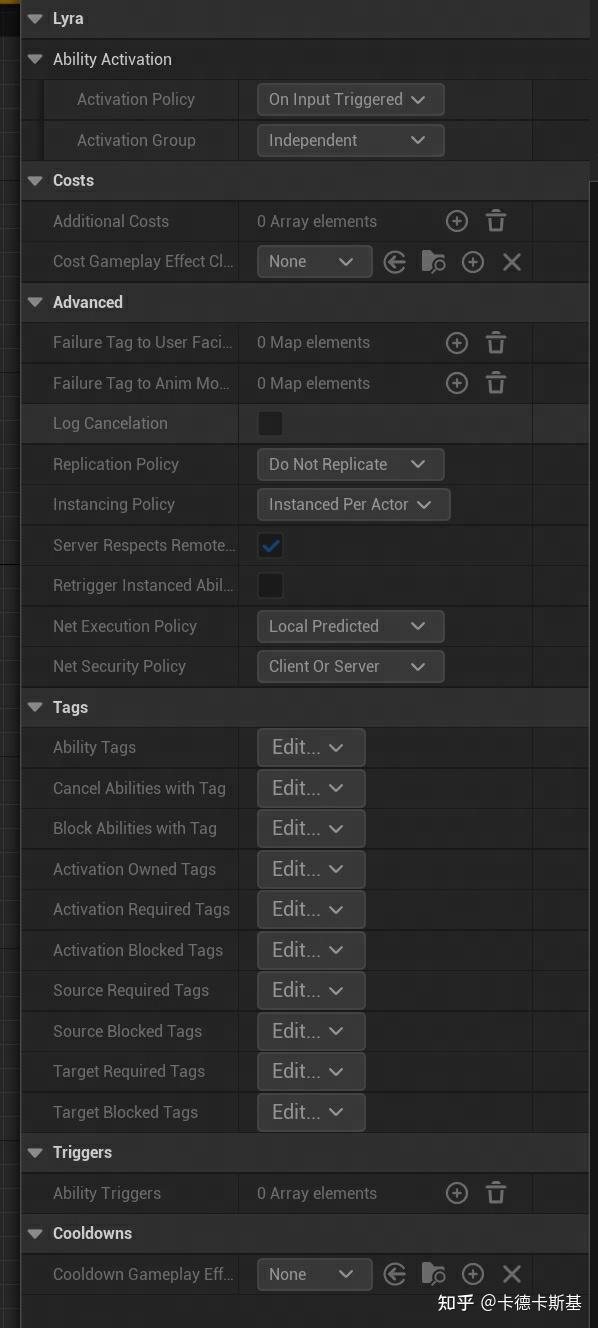This screenshot has height=1328, width=598.
Task: Add element to Additional Costs array
Action: point(456,221)
